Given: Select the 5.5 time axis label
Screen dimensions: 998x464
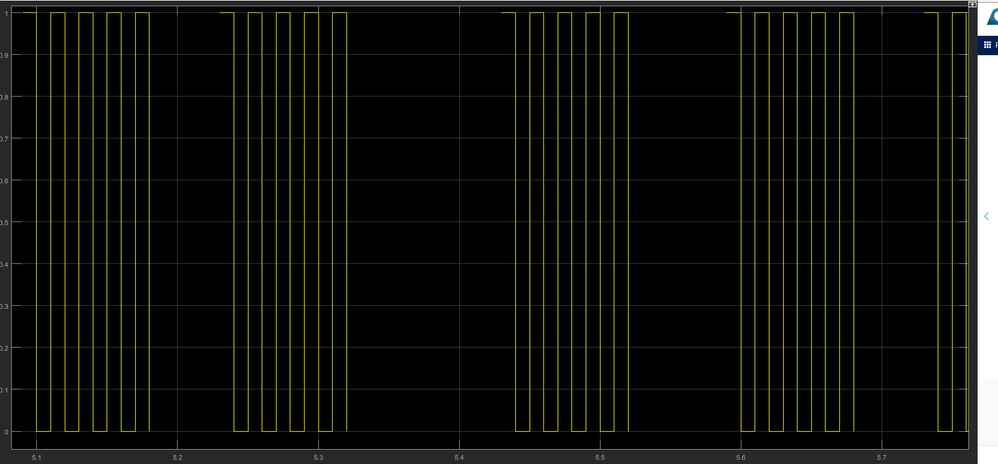Looking at the screenshot, I should coord(600,457).
